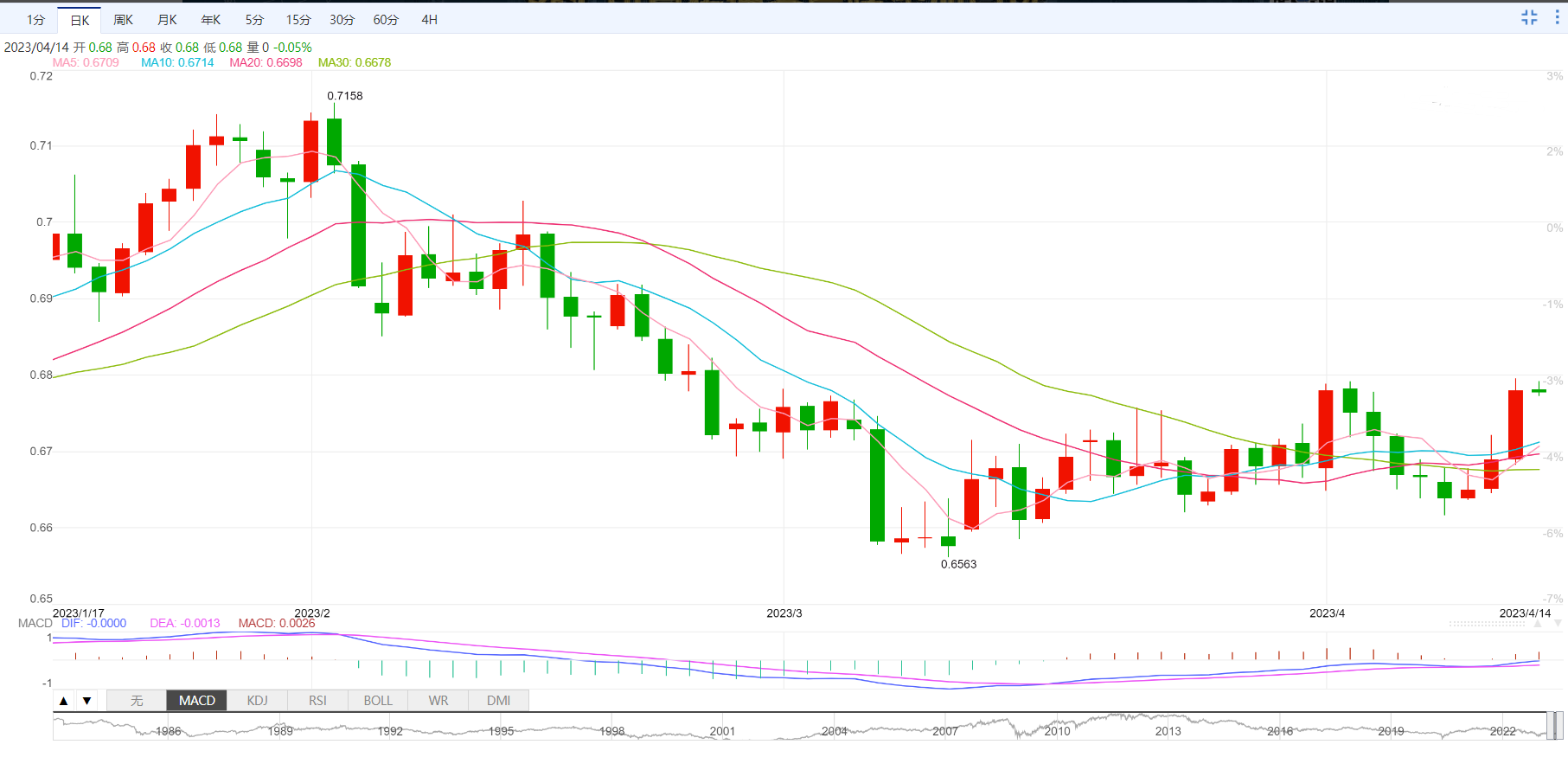Viewport: 1568px width, 770px height.
Task: Show the DMI indicator
Action: pyautogui.click(x=499, y=701)
